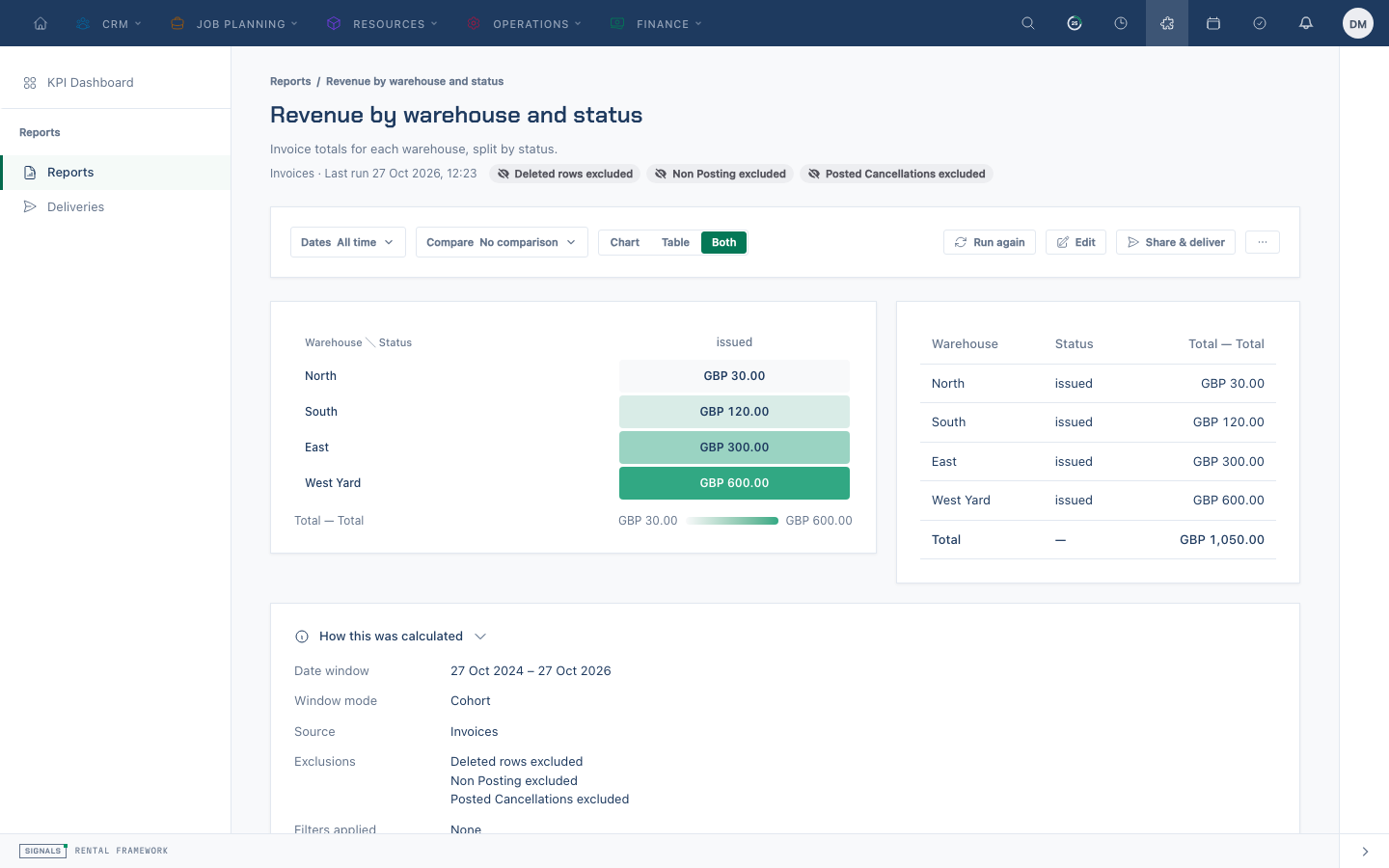Click the Share & deliver button
This screenshot has height=868, width=1389.
[x=1176, y=242]
